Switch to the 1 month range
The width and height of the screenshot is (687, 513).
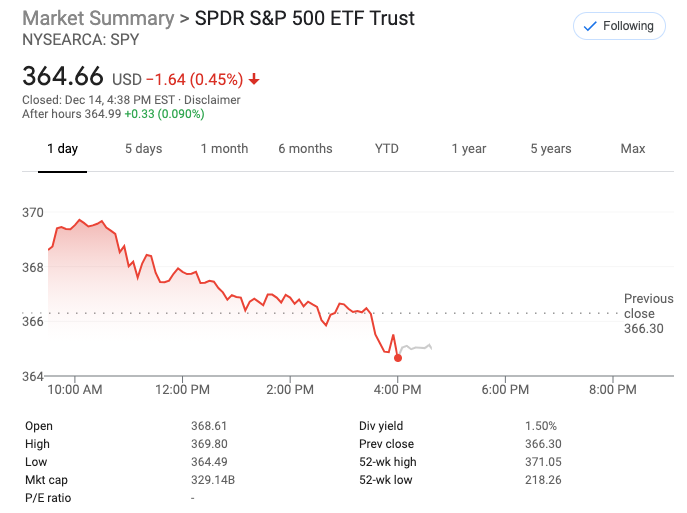tap(224, 149)
